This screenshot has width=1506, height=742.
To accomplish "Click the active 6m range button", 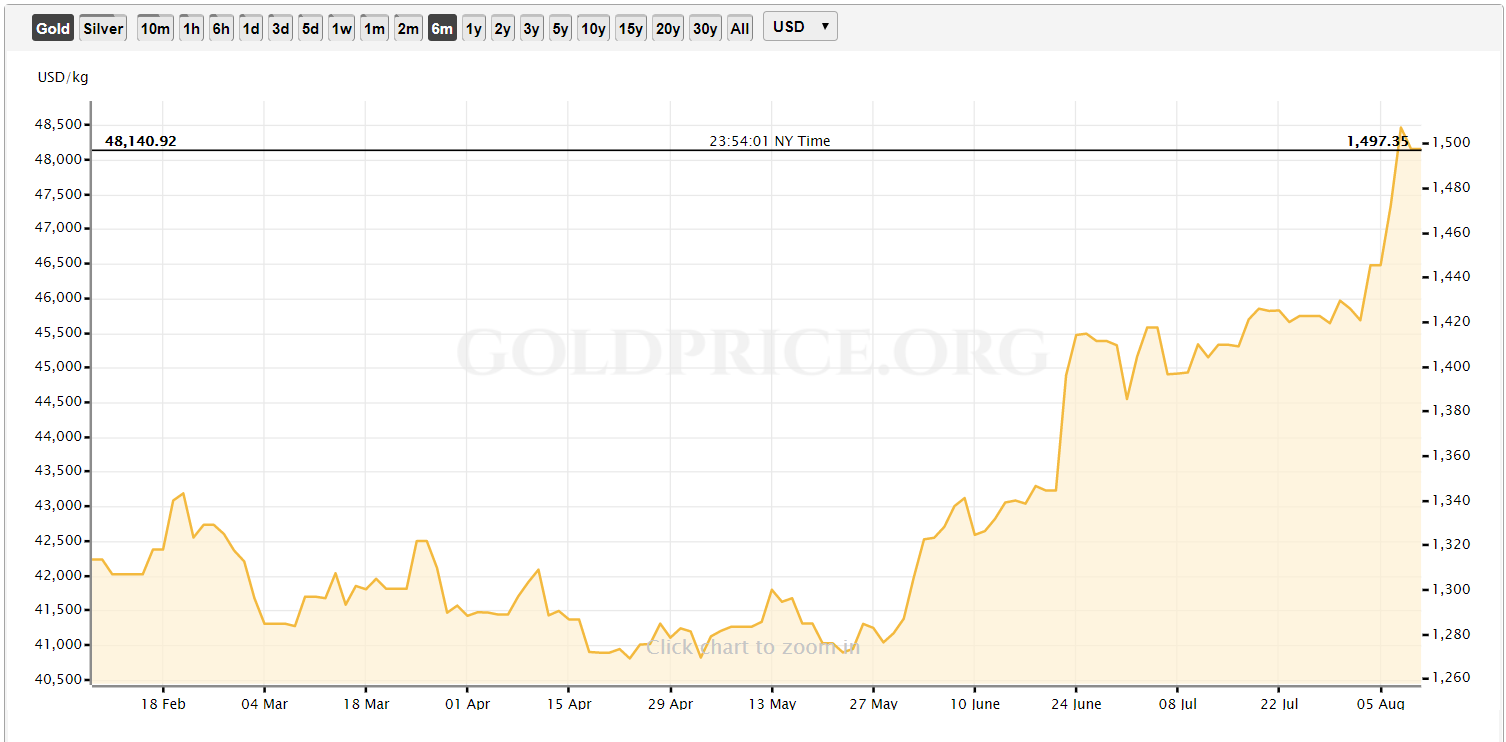I will tap(442, 28).
